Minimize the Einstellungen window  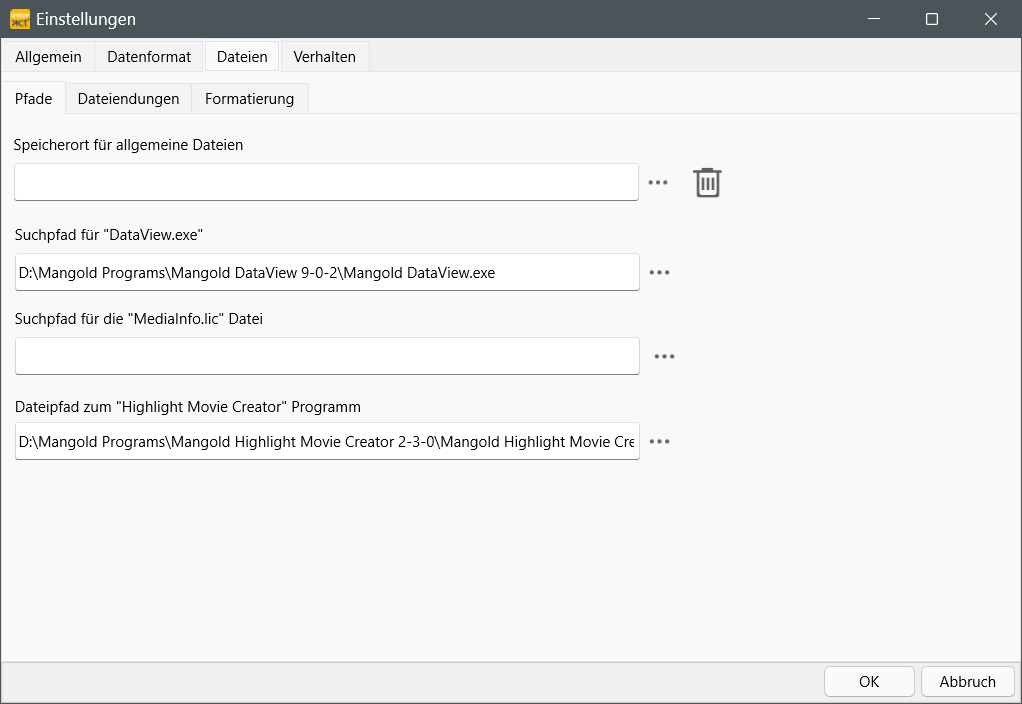pyautogui.click(x=874, y=19)
